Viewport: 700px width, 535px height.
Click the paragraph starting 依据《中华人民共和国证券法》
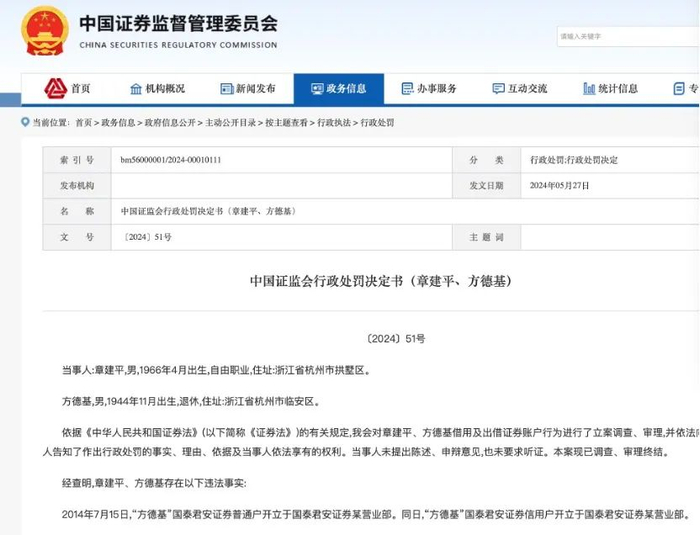(371, 442)
